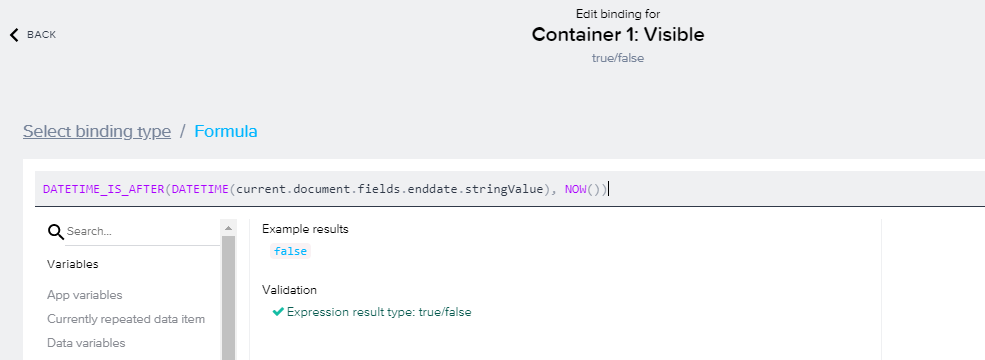This screenshot has height=360, width=985.
Task: Open App variables in the list
Action: point(85,295)
